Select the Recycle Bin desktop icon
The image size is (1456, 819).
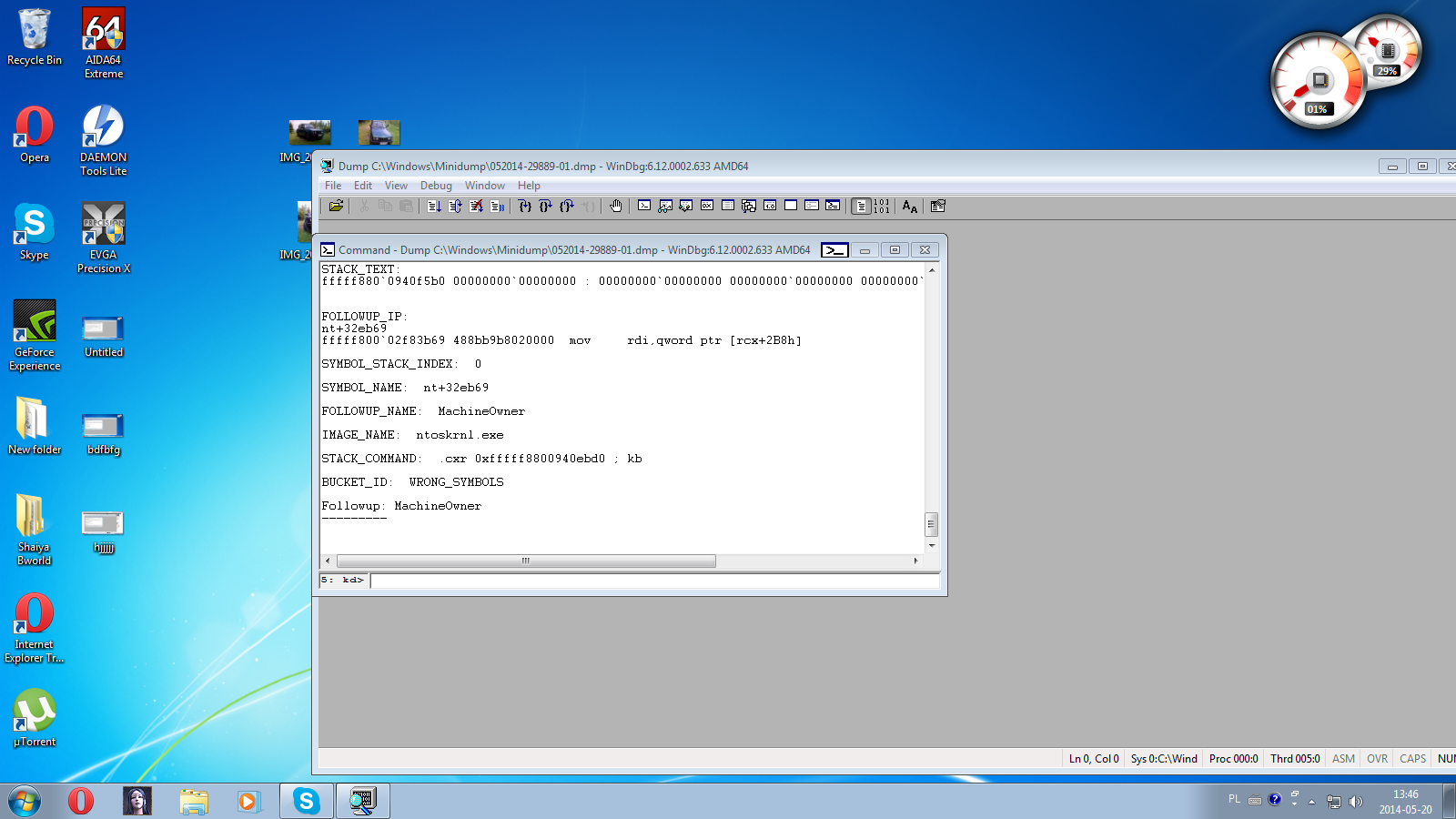click(x=35, y=37)
